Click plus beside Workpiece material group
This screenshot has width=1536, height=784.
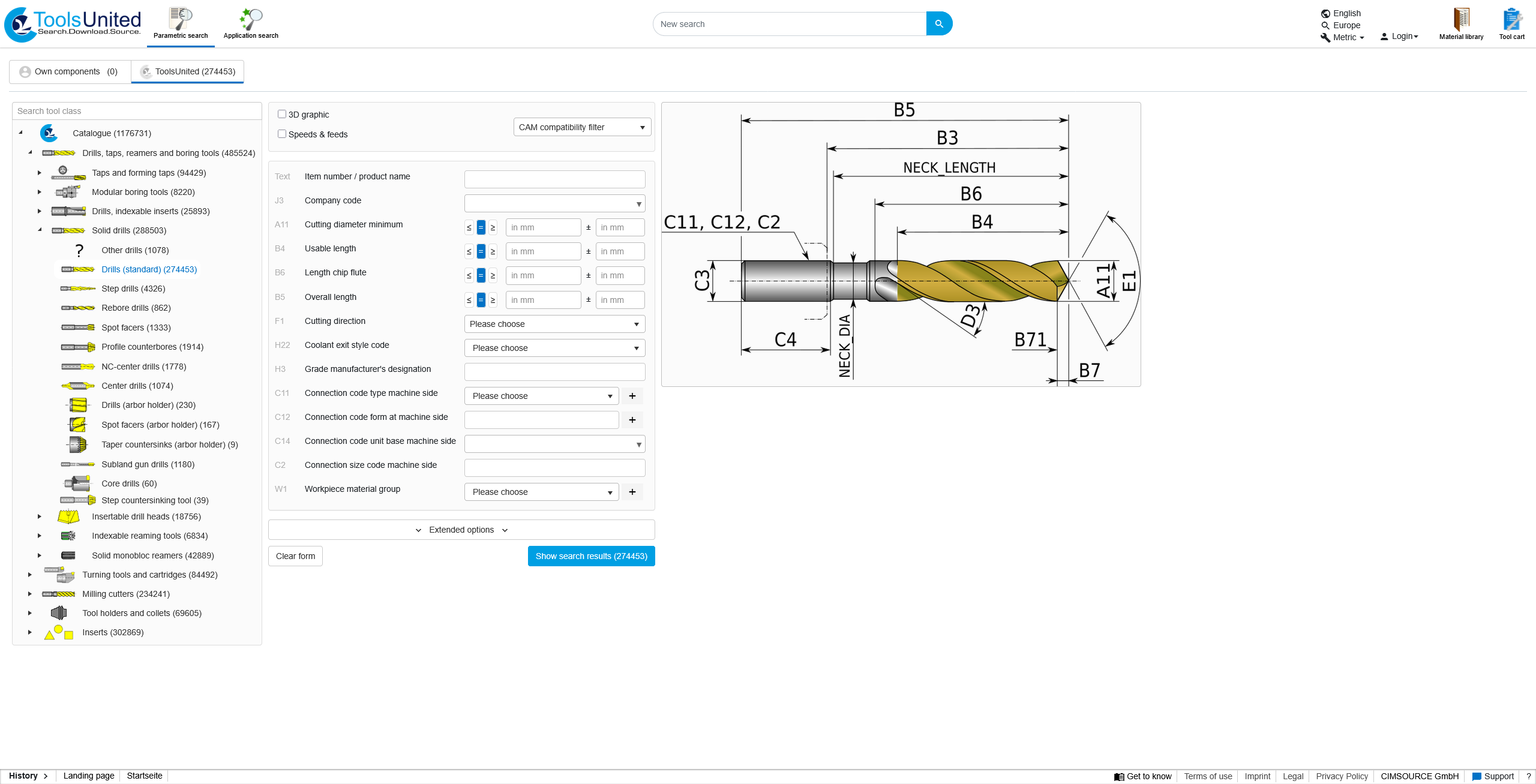click(x=632, y=492)
